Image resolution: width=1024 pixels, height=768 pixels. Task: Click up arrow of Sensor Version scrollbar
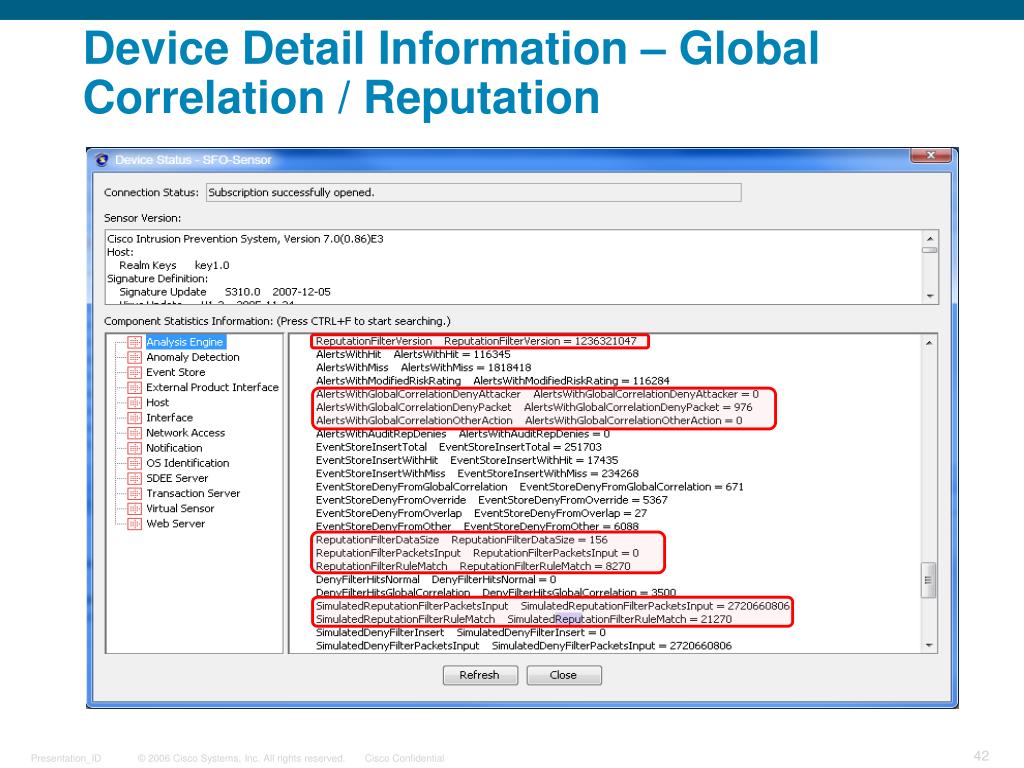click(x=929, y=238)
